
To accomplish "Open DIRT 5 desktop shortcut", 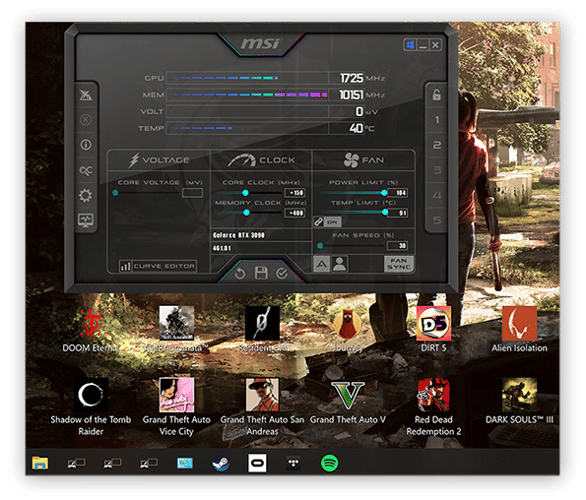I will [434, 329].
